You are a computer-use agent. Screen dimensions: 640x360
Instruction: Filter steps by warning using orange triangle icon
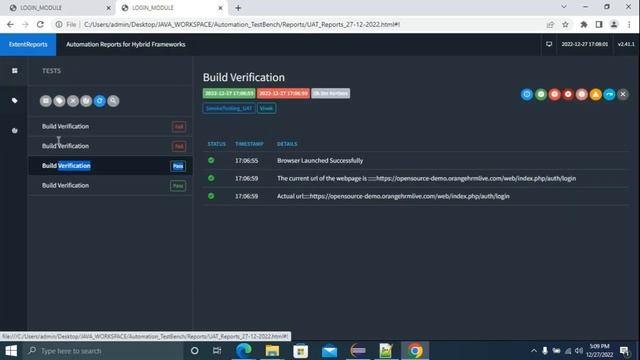coord(596,94)
